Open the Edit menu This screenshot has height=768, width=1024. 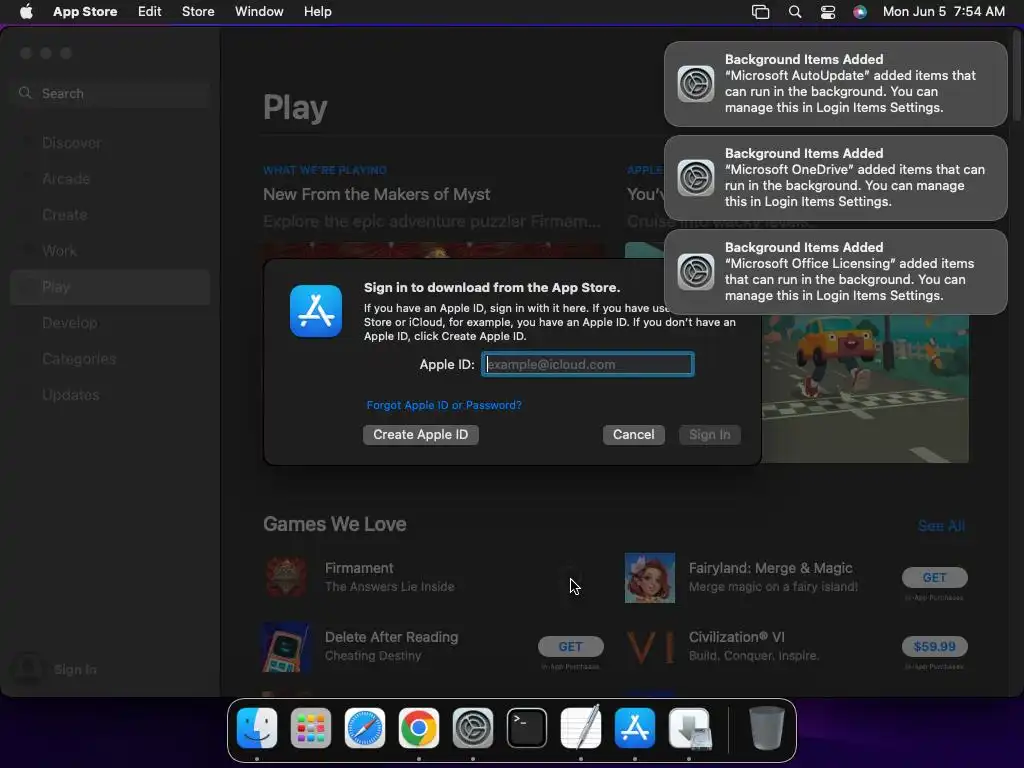pos(150,11)
